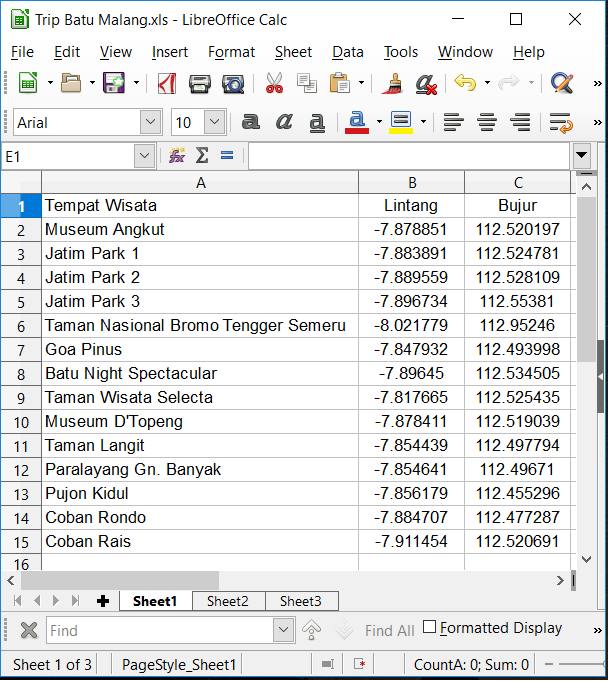
Task: Open the Function Wizard
Action: pos(177,155)
